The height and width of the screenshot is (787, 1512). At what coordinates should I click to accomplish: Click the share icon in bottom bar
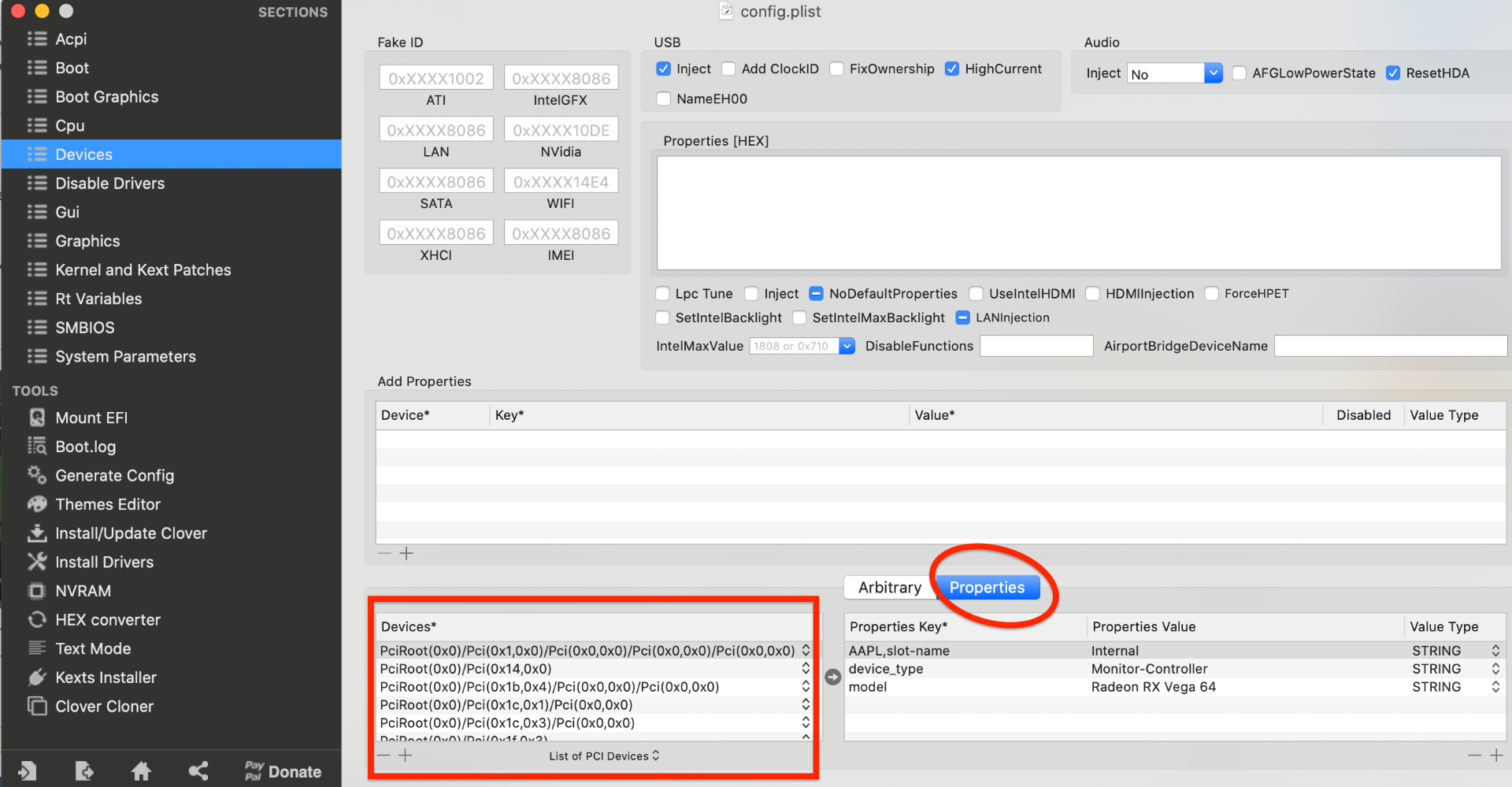coord(198,771)
